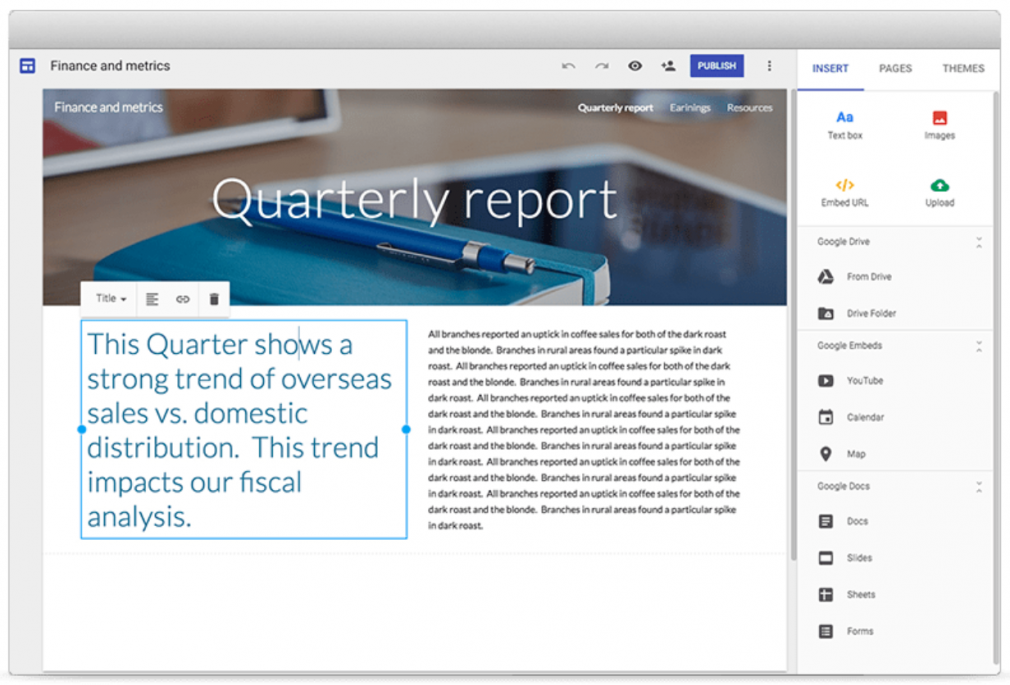Viewport: 1010px width, 685px height.
Task: Undo the last edit
Action: click(568, 66)
